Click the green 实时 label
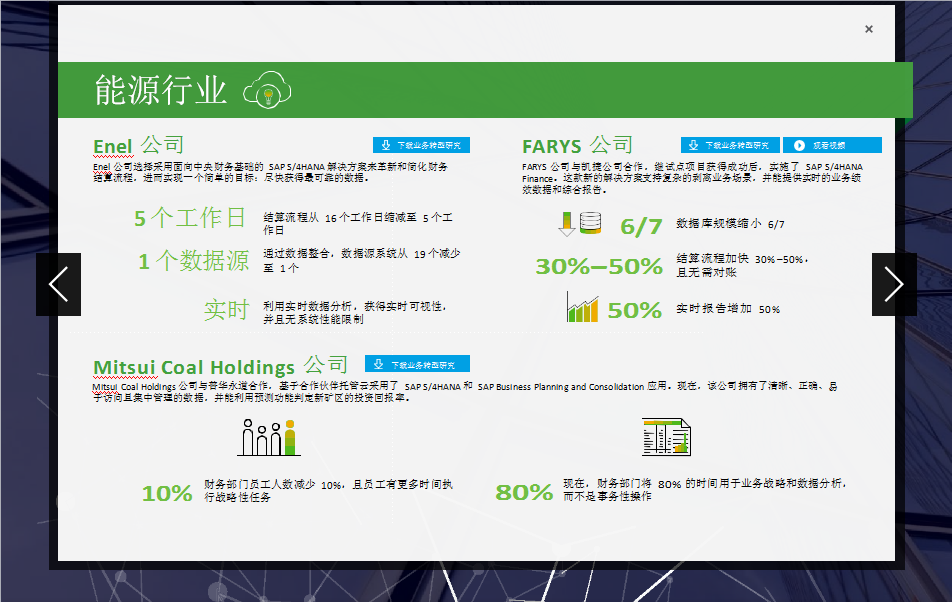Screen dimensions: 952x602 (x=226, y=310)
